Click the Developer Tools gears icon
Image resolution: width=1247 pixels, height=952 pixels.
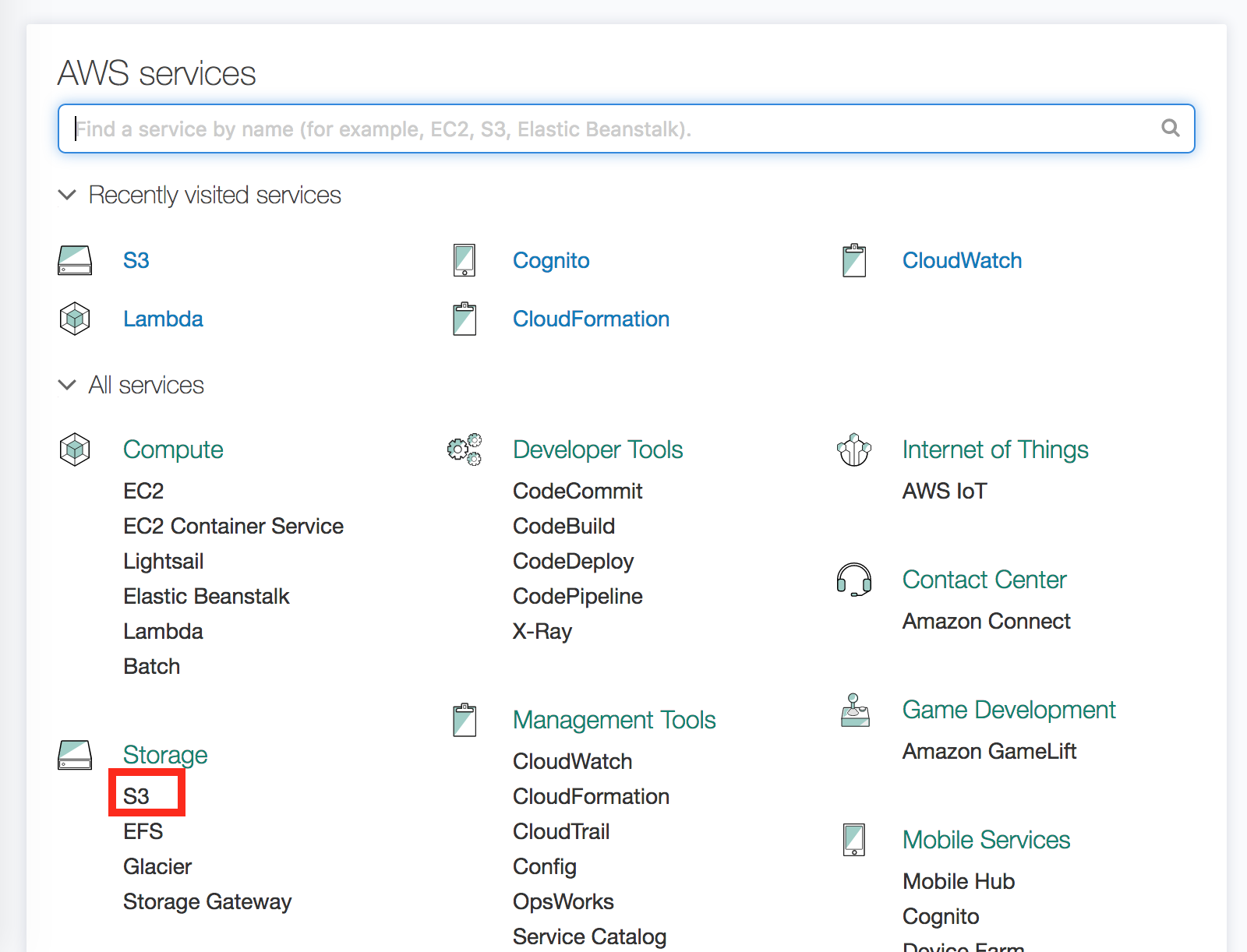point(465,450)
